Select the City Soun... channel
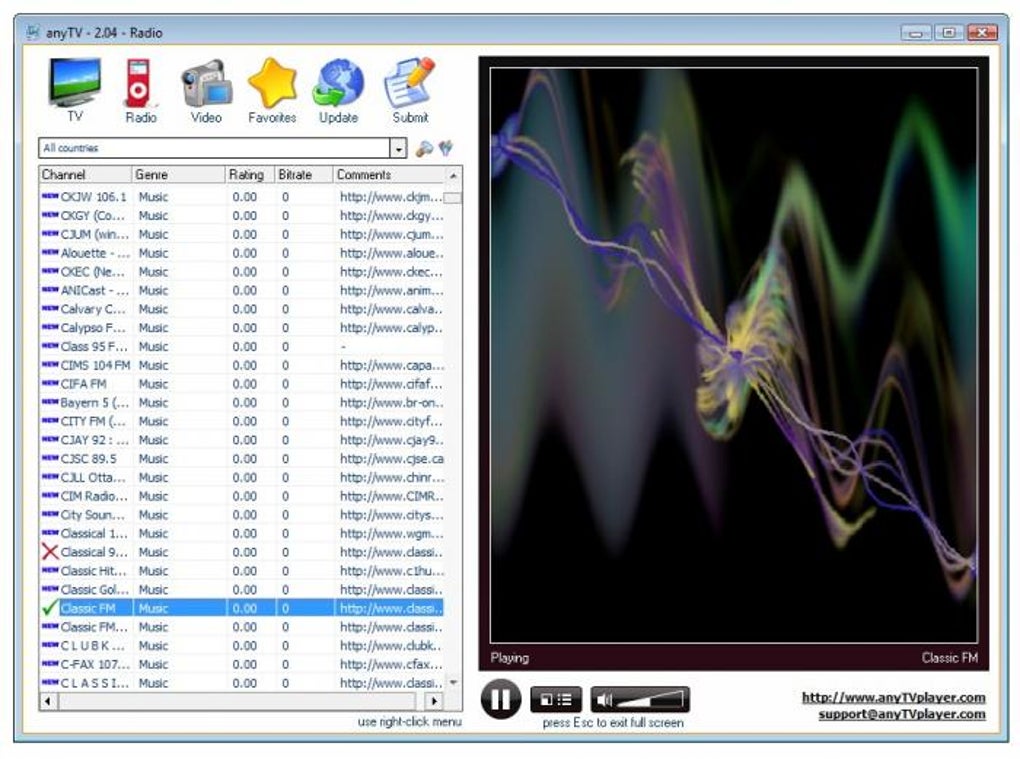The width and height of the screenshot is (1020, 759). click(242, 515)
